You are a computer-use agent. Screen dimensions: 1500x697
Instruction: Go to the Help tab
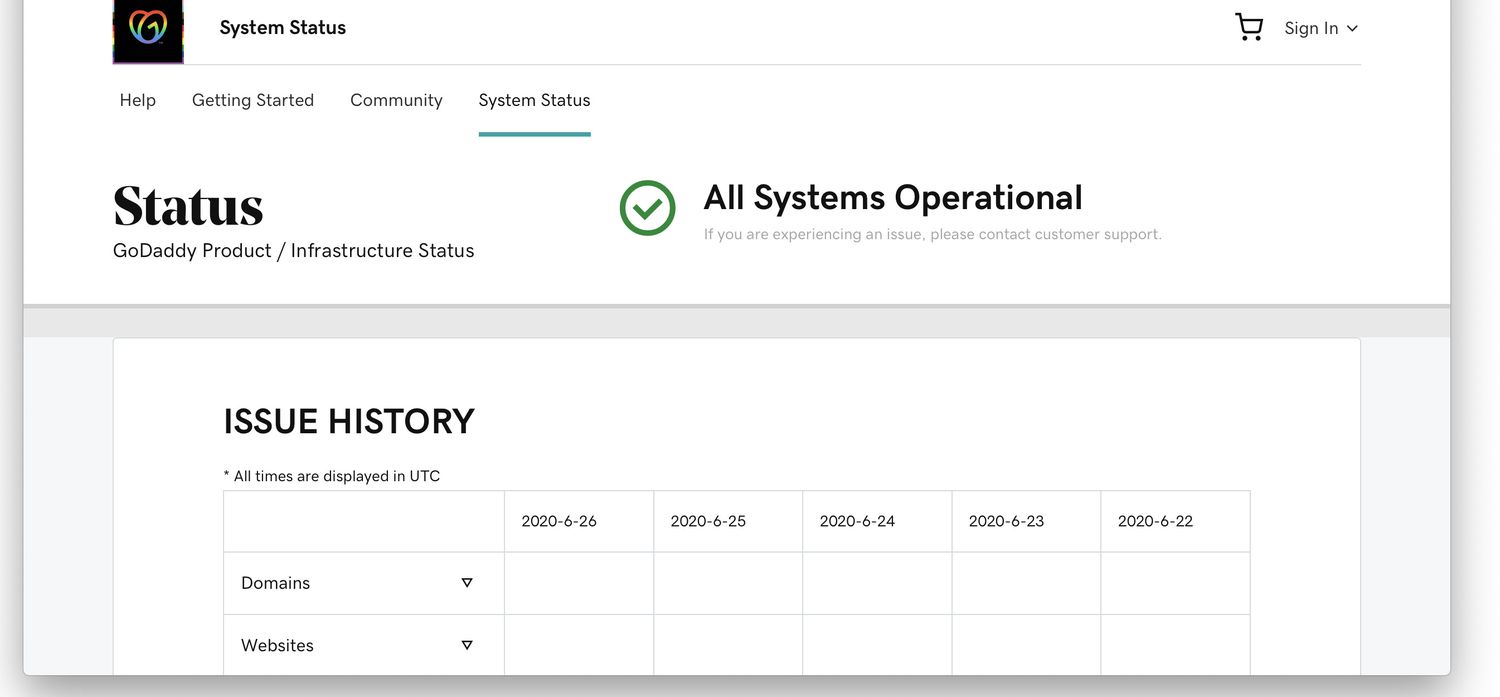tap(138, 100)
